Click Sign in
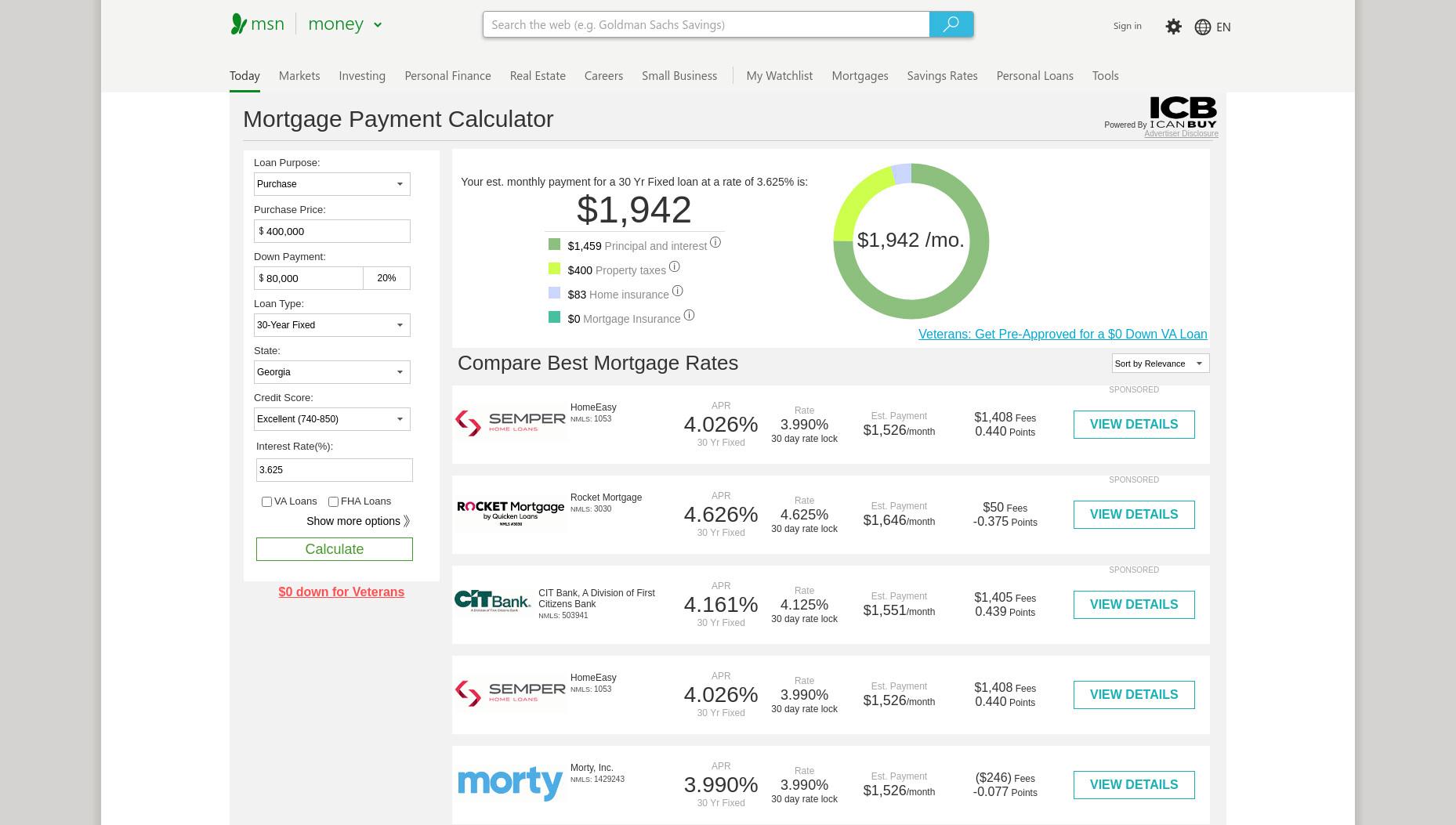This screenshot has height=825, width=1456. [1127, 26]
